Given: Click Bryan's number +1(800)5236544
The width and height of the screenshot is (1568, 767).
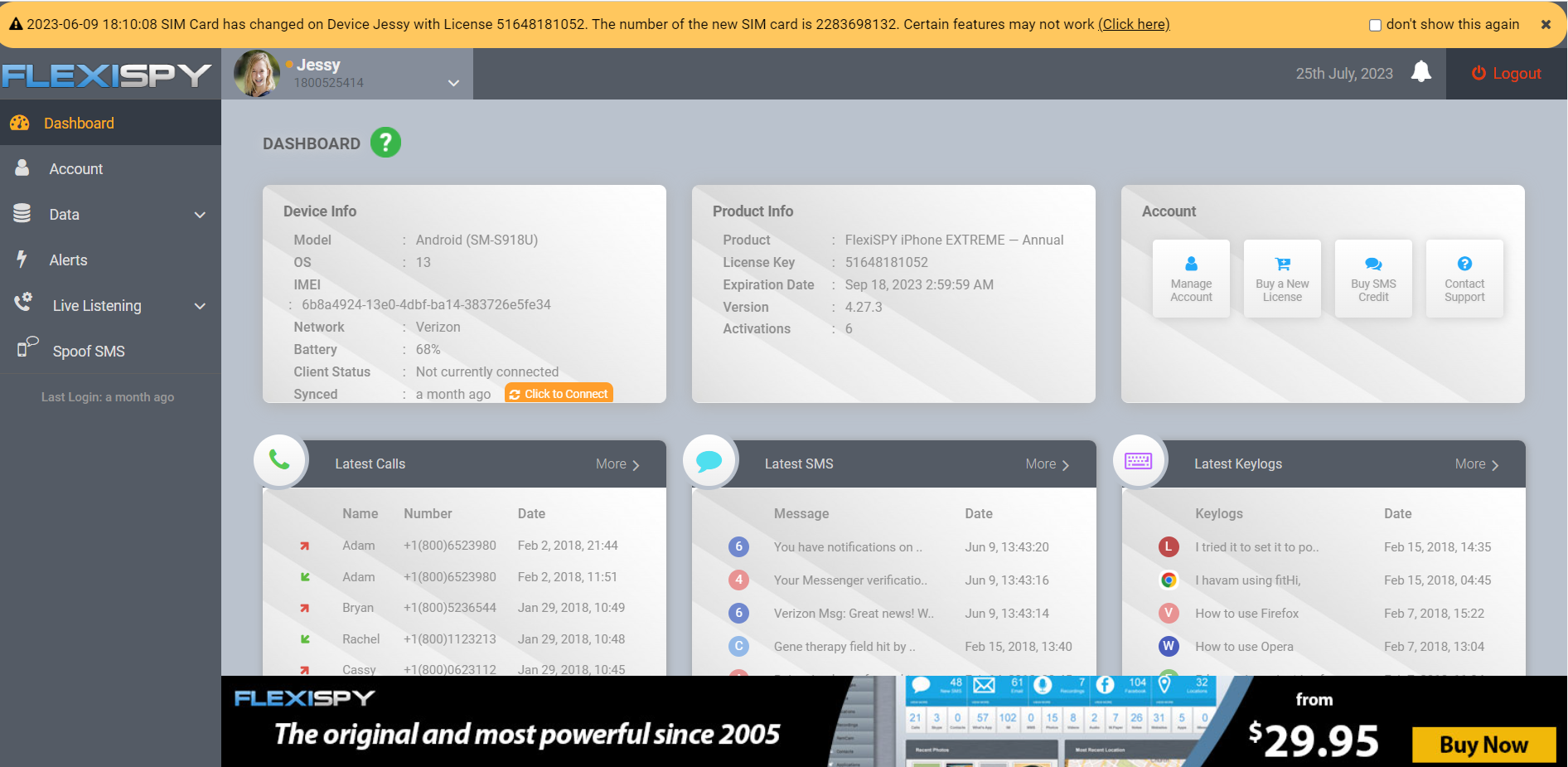Looking at the screenshot, I should pyautogui.click(x=450, y=608).
